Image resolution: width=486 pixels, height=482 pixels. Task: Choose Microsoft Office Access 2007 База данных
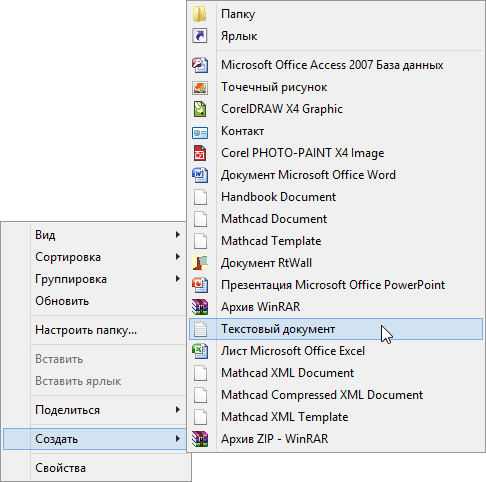336,65
